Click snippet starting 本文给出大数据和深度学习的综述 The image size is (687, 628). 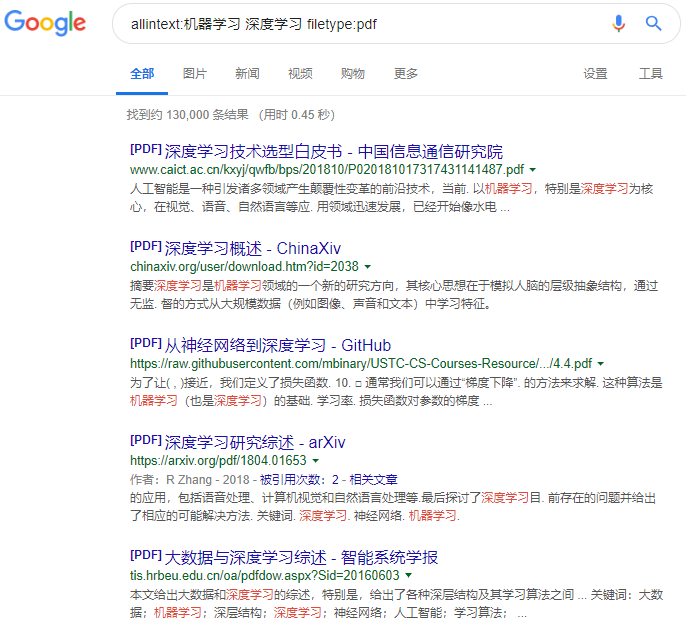click(397, 603)
